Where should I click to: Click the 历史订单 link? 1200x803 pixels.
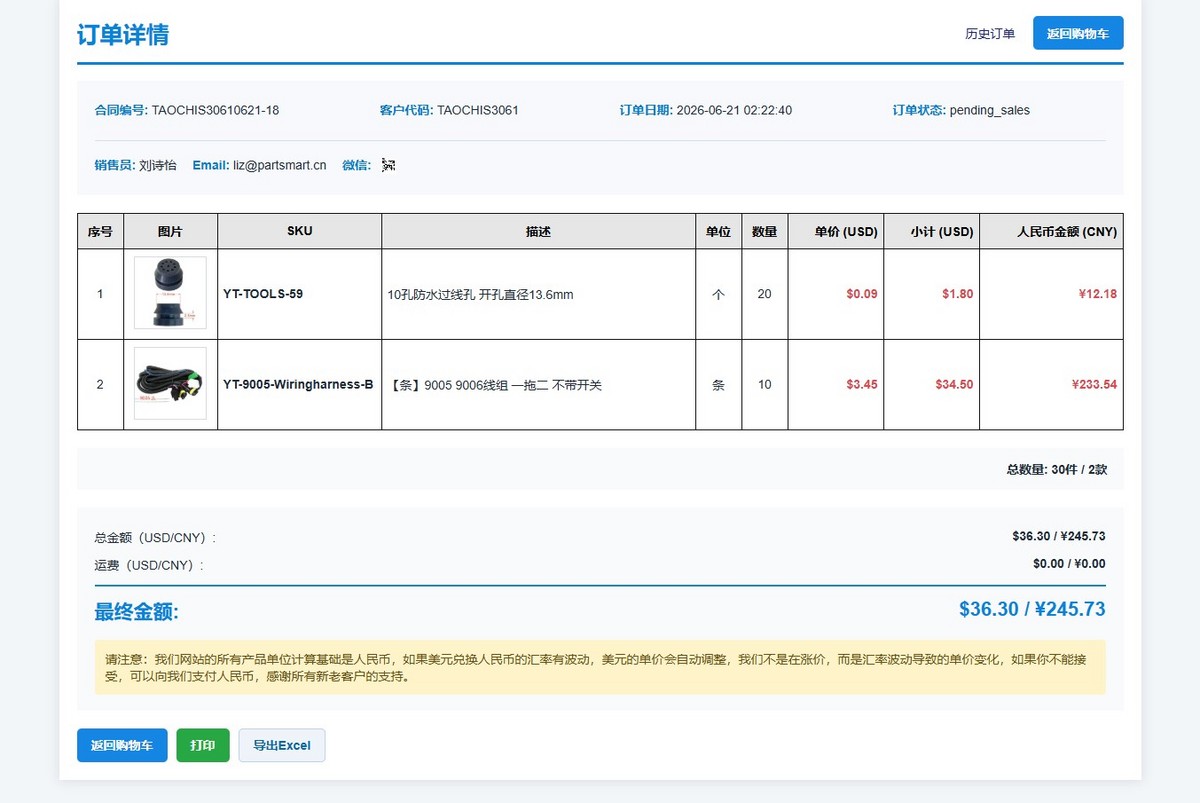(x=990, y=34)
